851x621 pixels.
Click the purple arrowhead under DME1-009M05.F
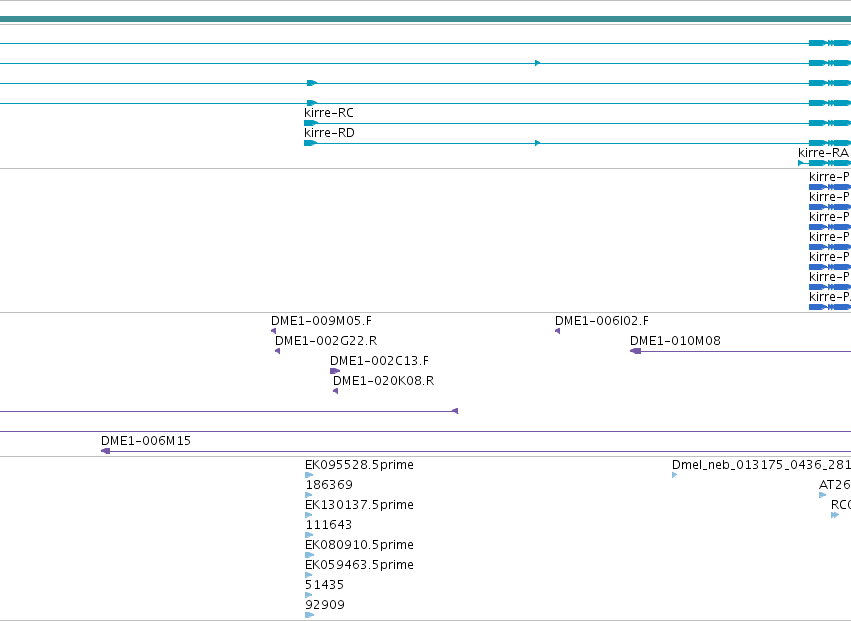(274, 331)
